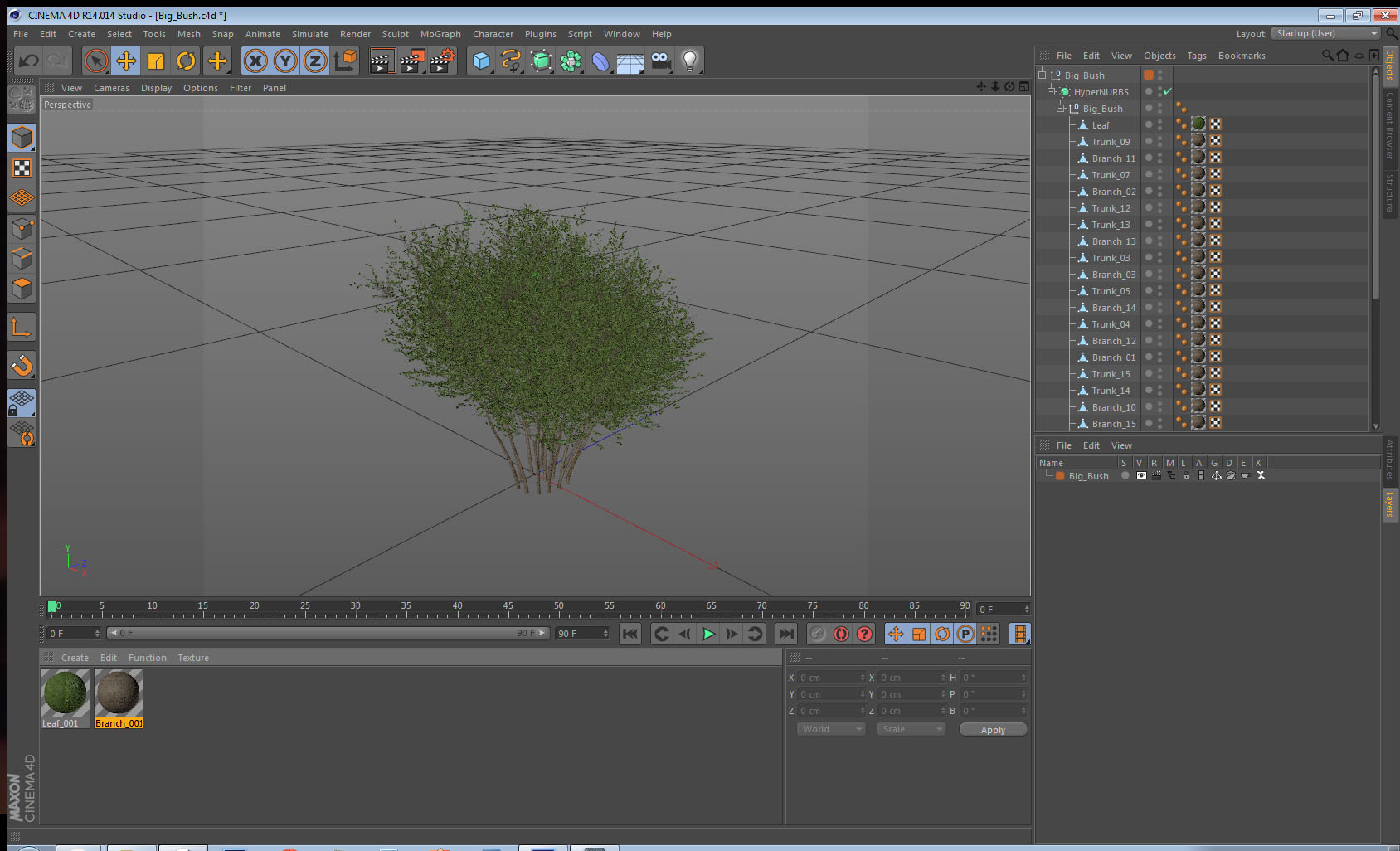This screenshot has width=1400, height=851.
Task: Toggle Big_Bush layer visibility eye
Action: 1141,475
